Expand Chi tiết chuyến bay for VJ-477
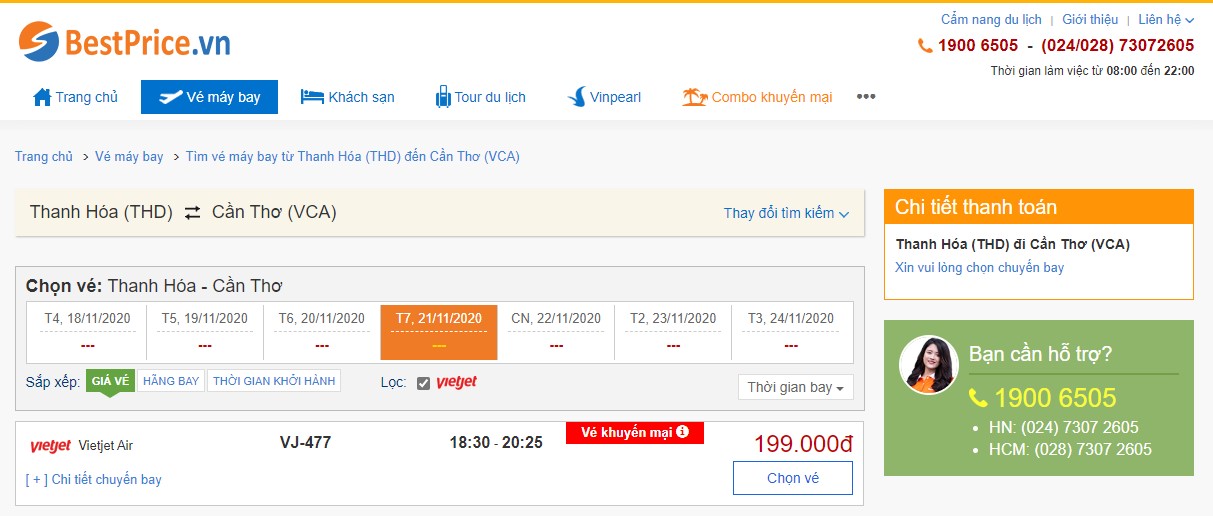 [x=94, y=479]
